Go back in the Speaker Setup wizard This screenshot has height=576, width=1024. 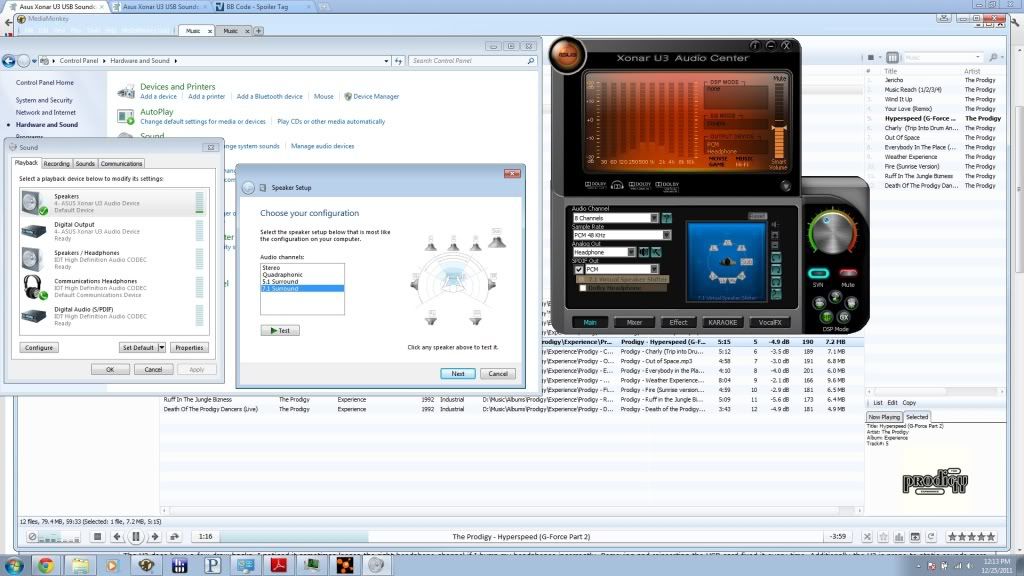pyautogui.click(x=248, y=187)
